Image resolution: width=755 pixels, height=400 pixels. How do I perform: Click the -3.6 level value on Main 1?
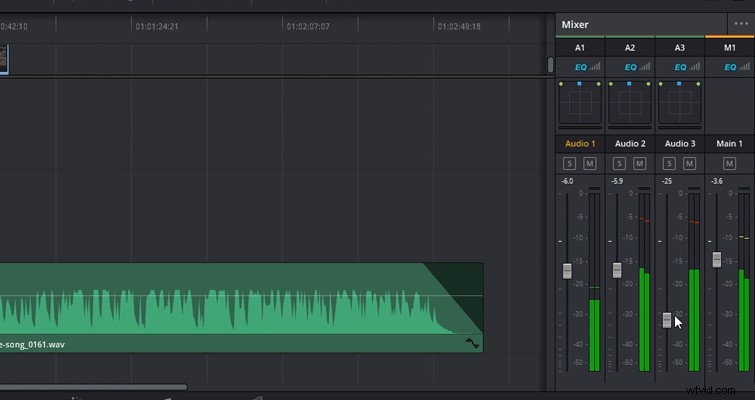pyautogui.click(x=716, y=181)
